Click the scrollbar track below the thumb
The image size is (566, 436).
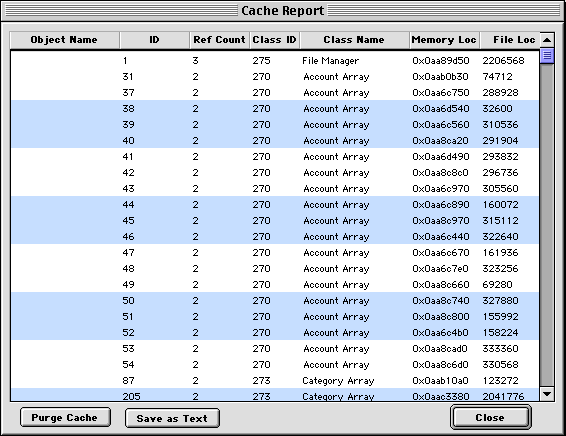(x=547, y=224)
